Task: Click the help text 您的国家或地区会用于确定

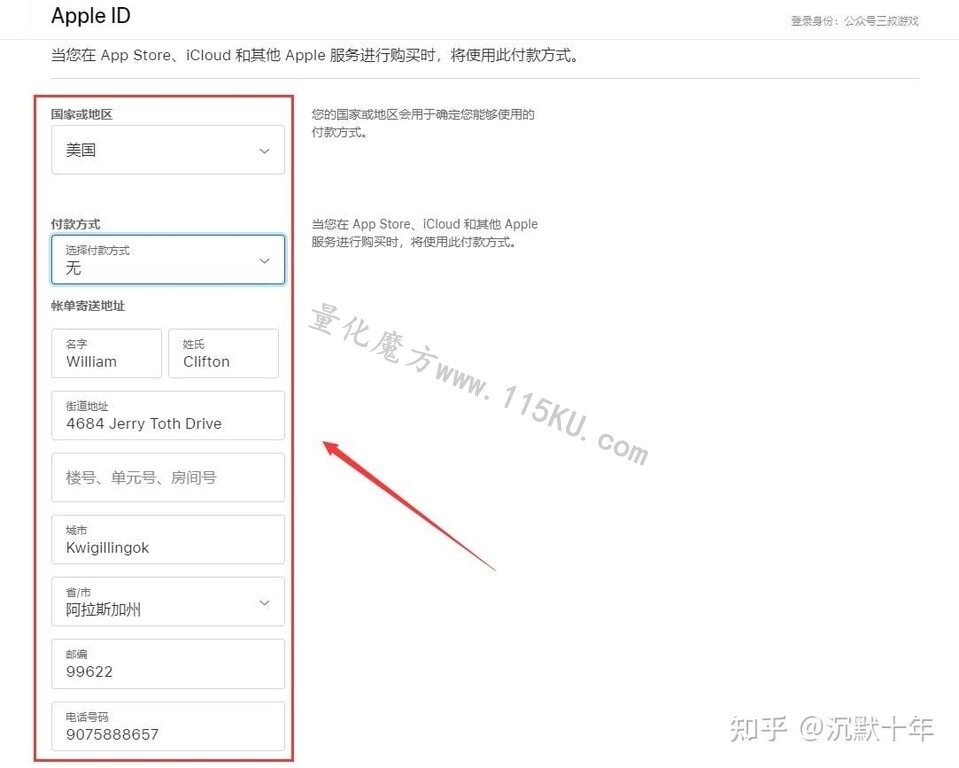Action: coord(423,123)
